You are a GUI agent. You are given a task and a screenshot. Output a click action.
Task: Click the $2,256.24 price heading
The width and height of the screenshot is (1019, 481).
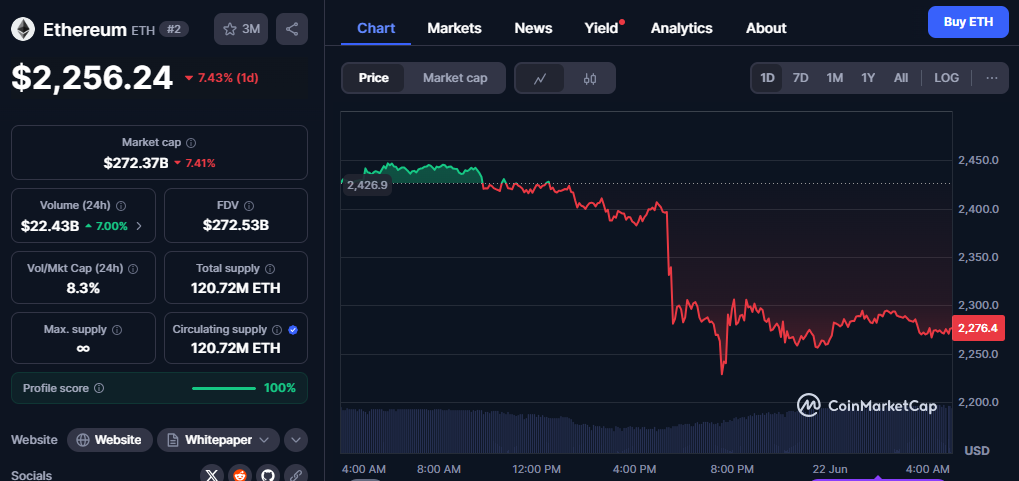pyautogui.click(x=92, y=77)
